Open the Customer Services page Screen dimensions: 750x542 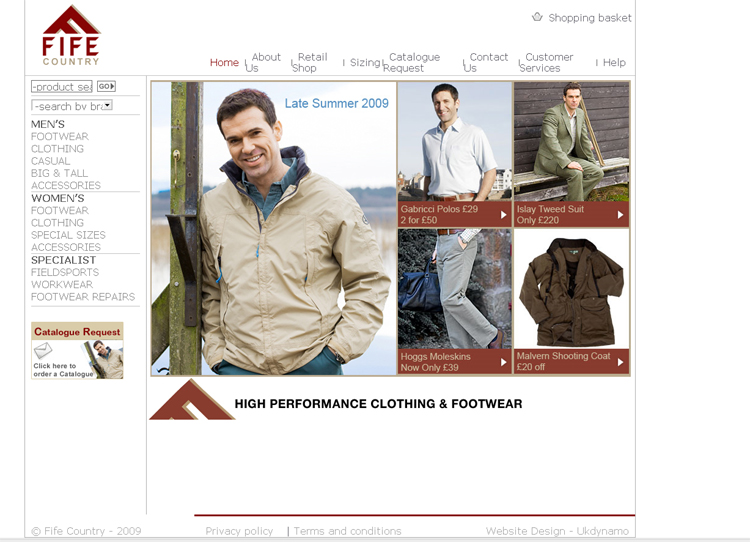point(548,62)
